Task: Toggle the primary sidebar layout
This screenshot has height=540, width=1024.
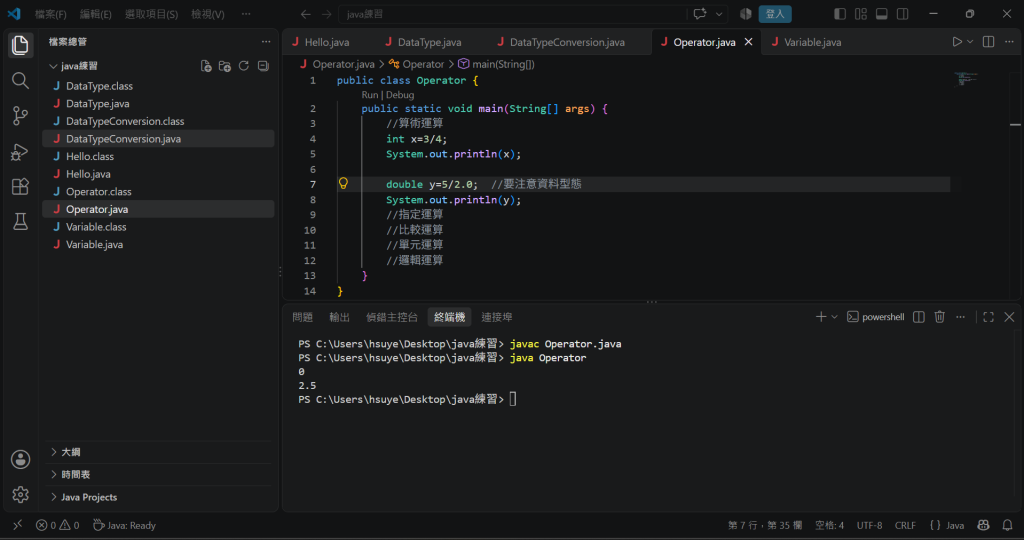Action: [840, 14]
